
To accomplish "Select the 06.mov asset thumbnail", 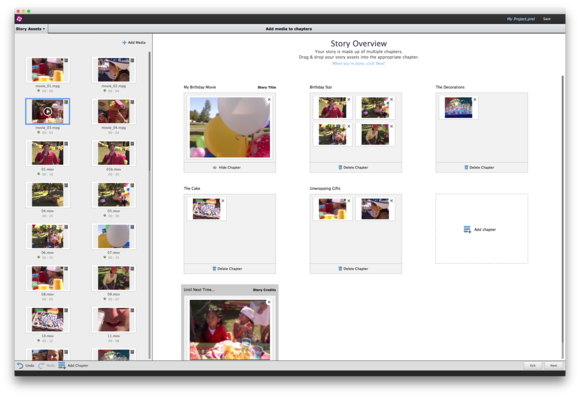I will point(47,236).
